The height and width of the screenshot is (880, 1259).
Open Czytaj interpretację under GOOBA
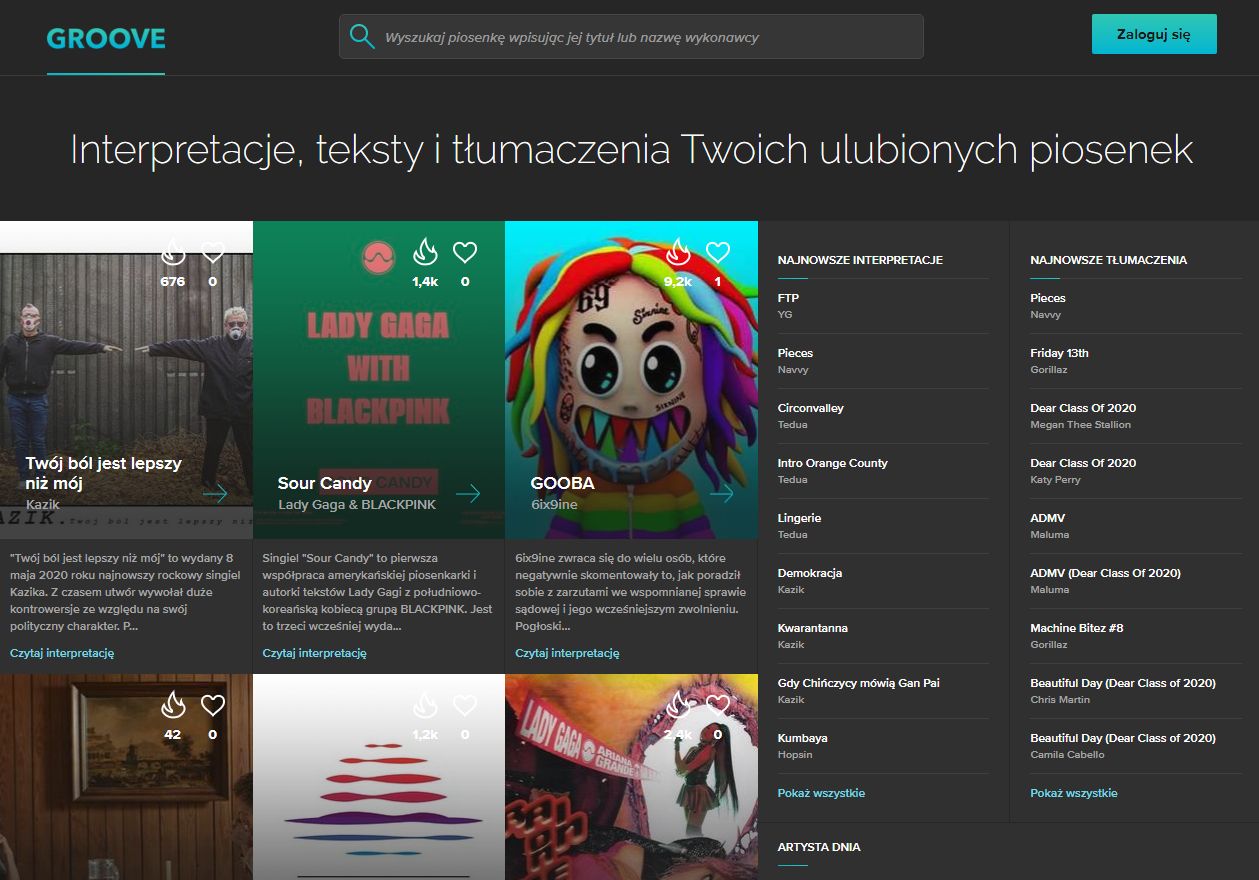[x=567, y=653]
